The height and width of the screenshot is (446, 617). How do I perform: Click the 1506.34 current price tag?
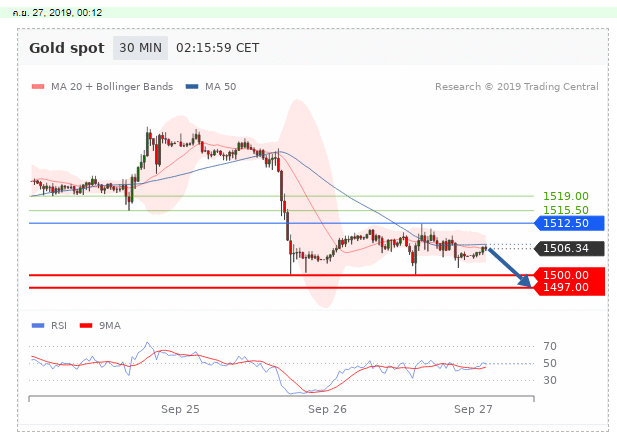[569, 248]
